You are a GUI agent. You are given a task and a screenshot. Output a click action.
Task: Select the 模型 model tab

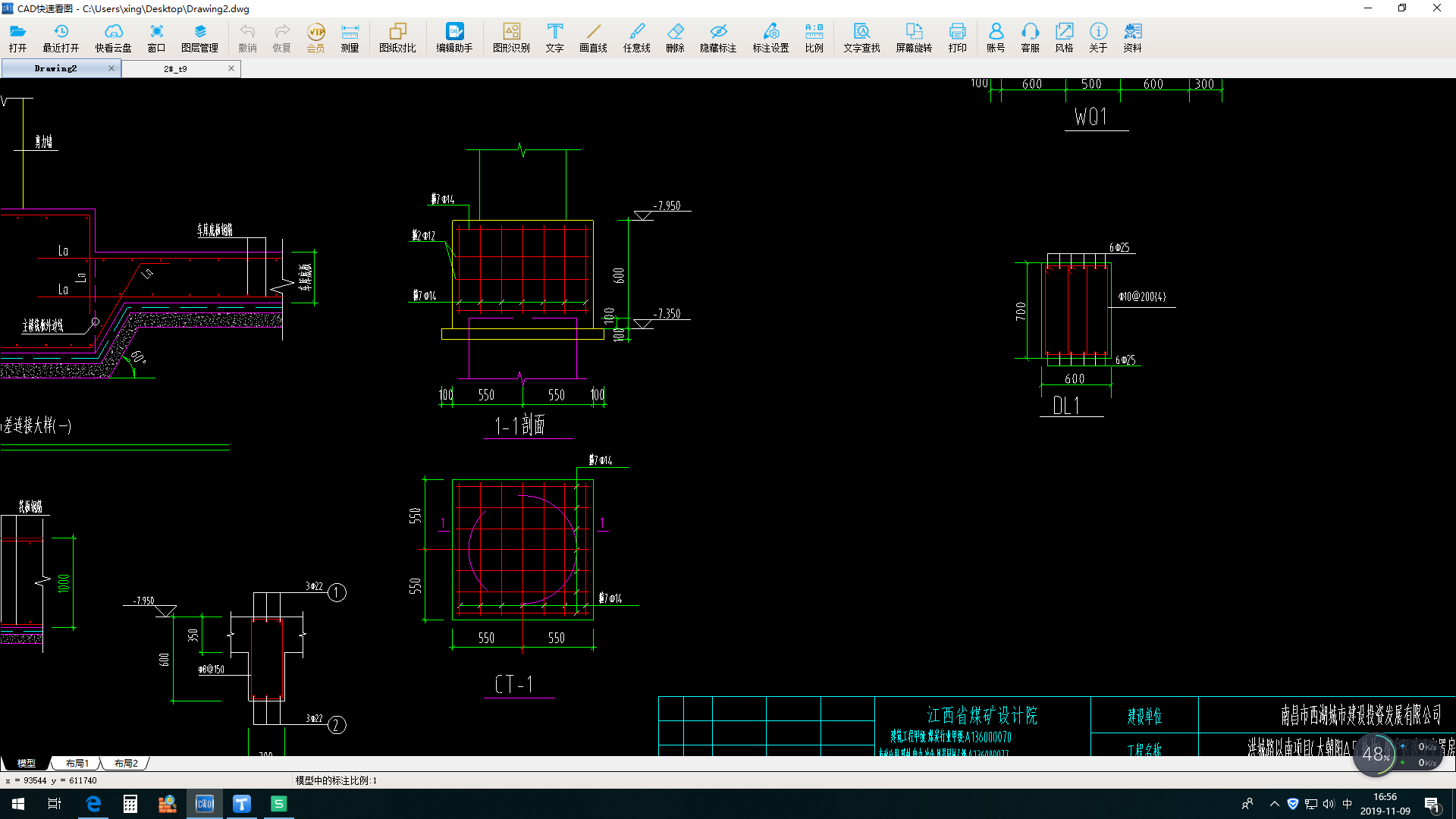coord(26,763)
